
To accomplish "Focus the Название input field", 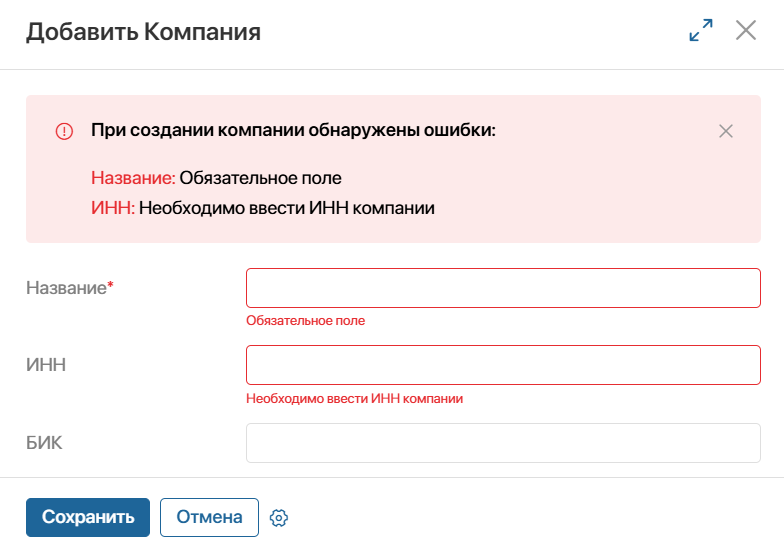I will [x=503, y=288].
